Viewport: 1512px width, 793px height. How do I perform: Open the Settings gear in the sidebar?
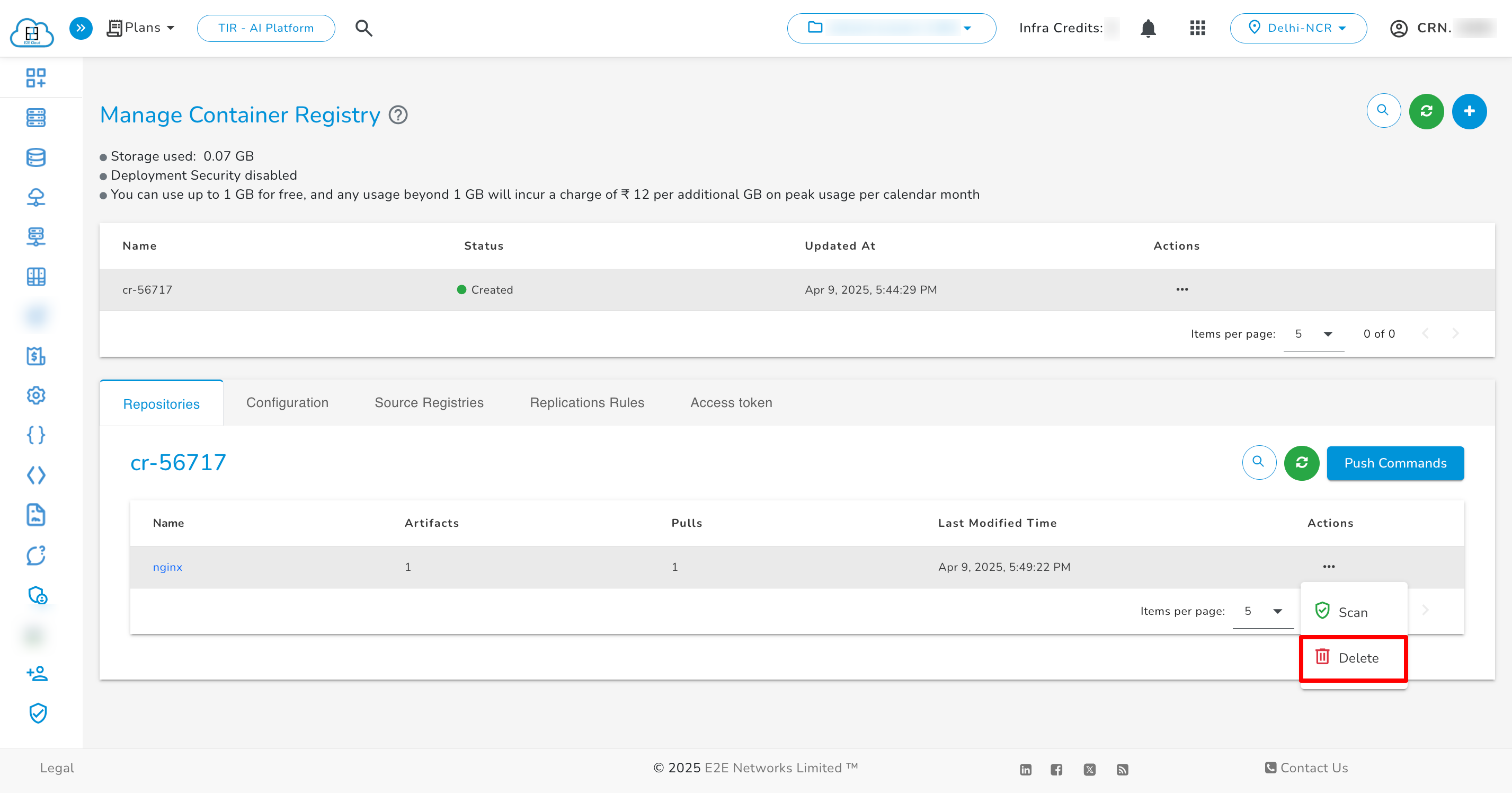[x=35, y=395]
